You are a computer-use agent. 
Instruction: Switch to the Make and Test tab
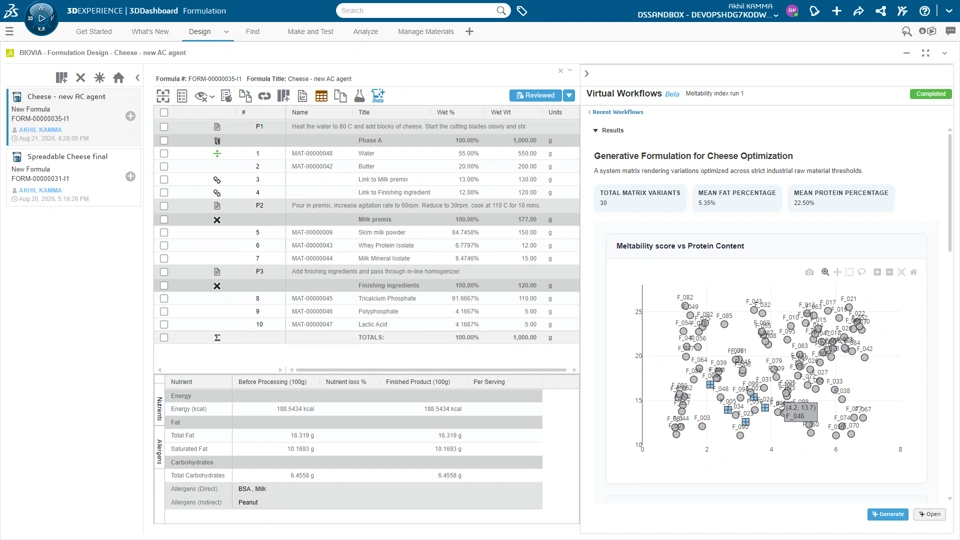point(310,32)
